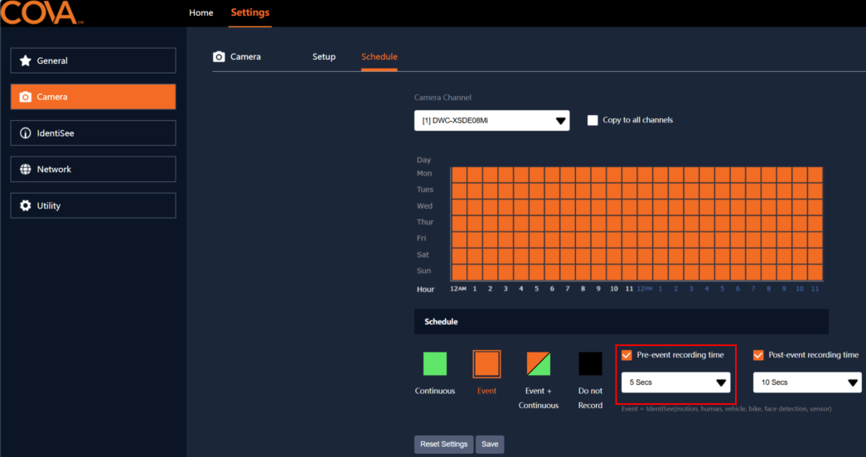The height and width of the screenshot is (457, 866).
Task: Check the Copy to all channels box
Action: [593, 120]
